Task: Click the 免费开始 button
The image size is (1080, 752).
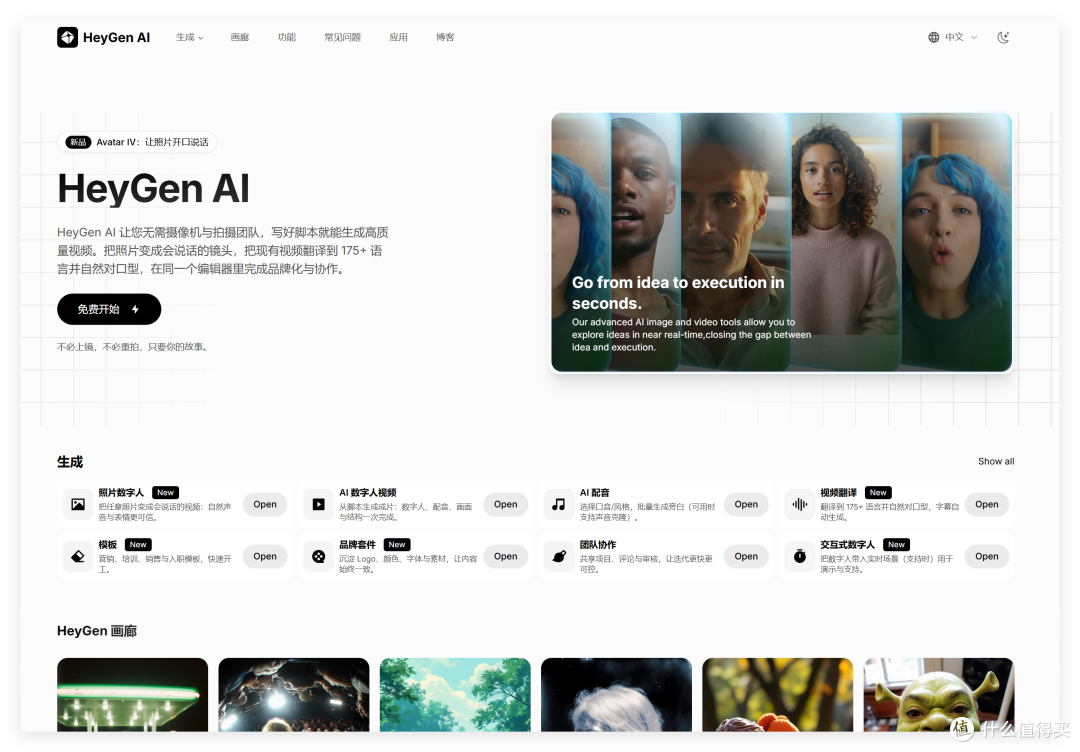Action: coord(109,309)
